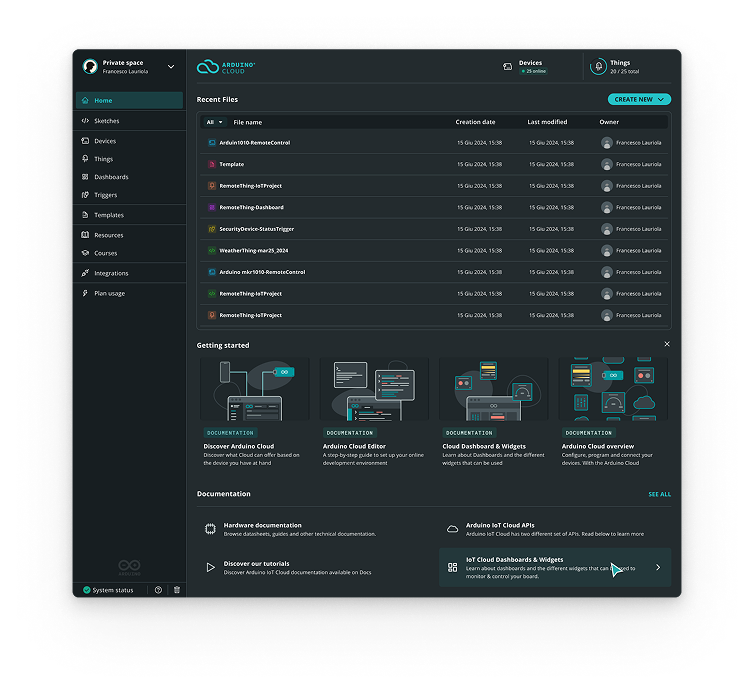Screen dimensions: 754x694
Task: Click the user avatar in Private space
Action: pyautogui.click(x=90, y=66)
